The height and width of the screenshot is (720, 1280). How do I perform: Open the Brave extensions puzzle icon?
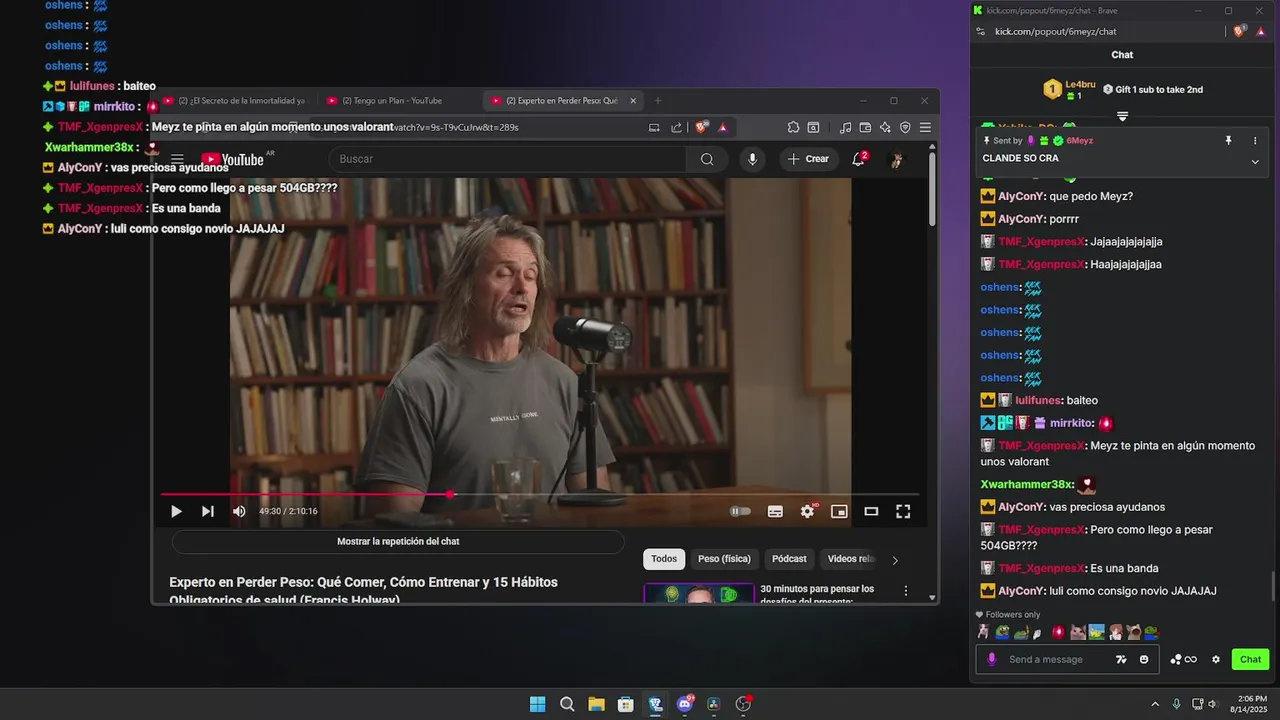pos(793,127)
